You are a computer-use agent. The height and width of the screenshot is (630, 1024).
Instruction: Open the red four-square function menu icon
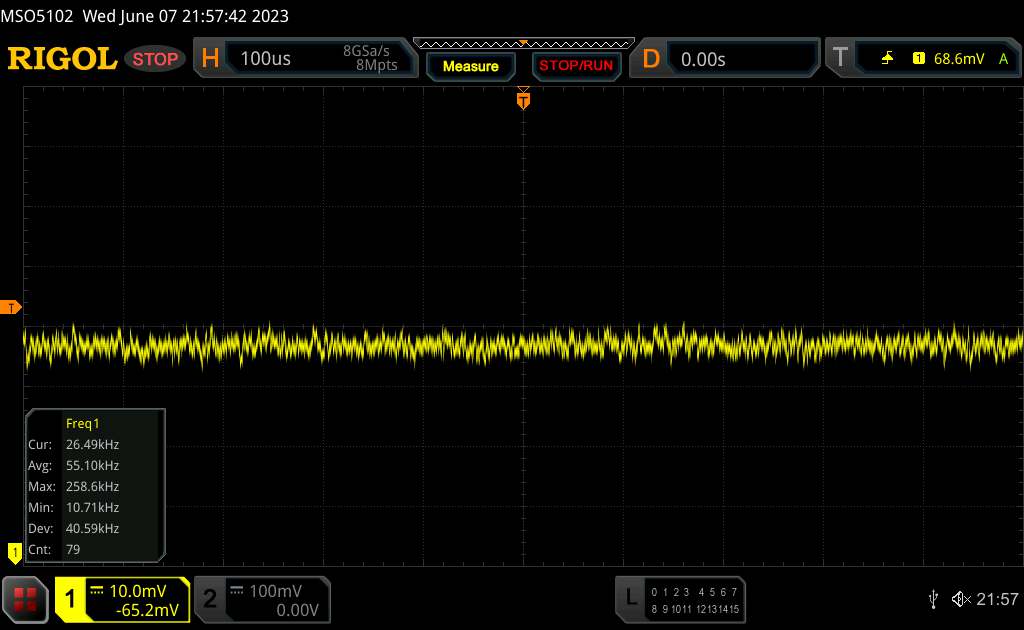click(25, 599)
